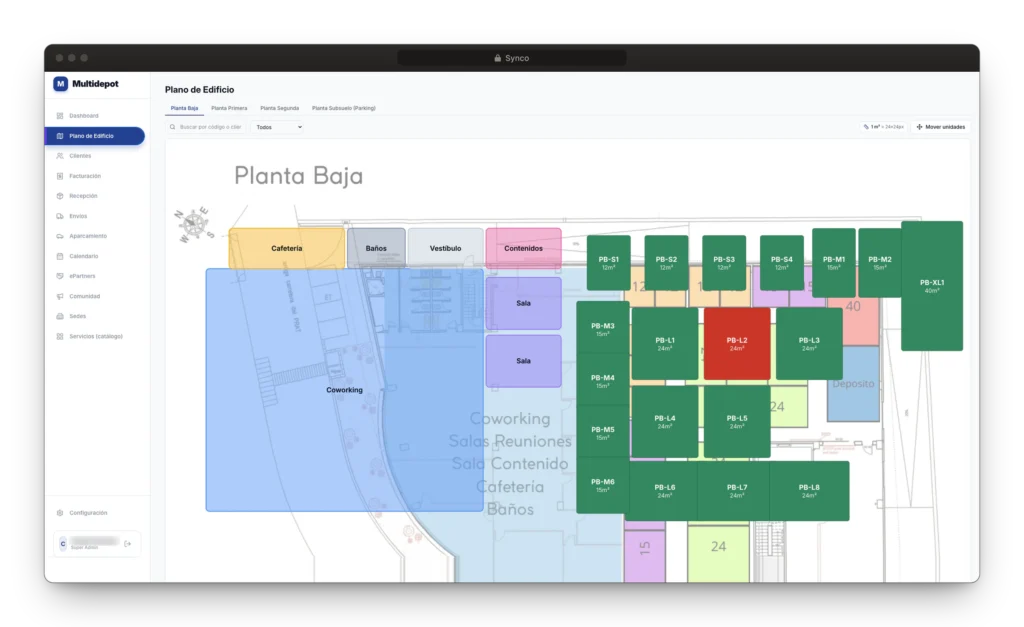The image size is (1024, 627).
Task: Click the large blue Coworking zone
Action: pos(344,390)
